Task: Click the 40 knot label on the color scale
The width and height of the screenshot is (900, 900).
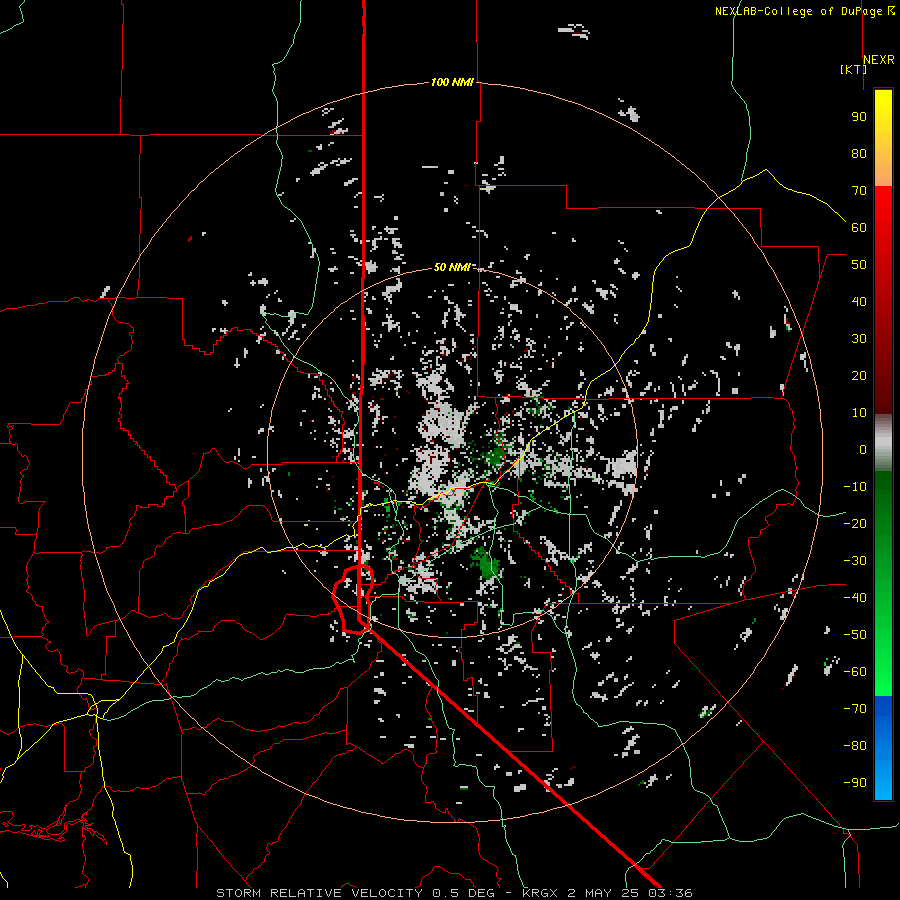Action: point(859,302)
